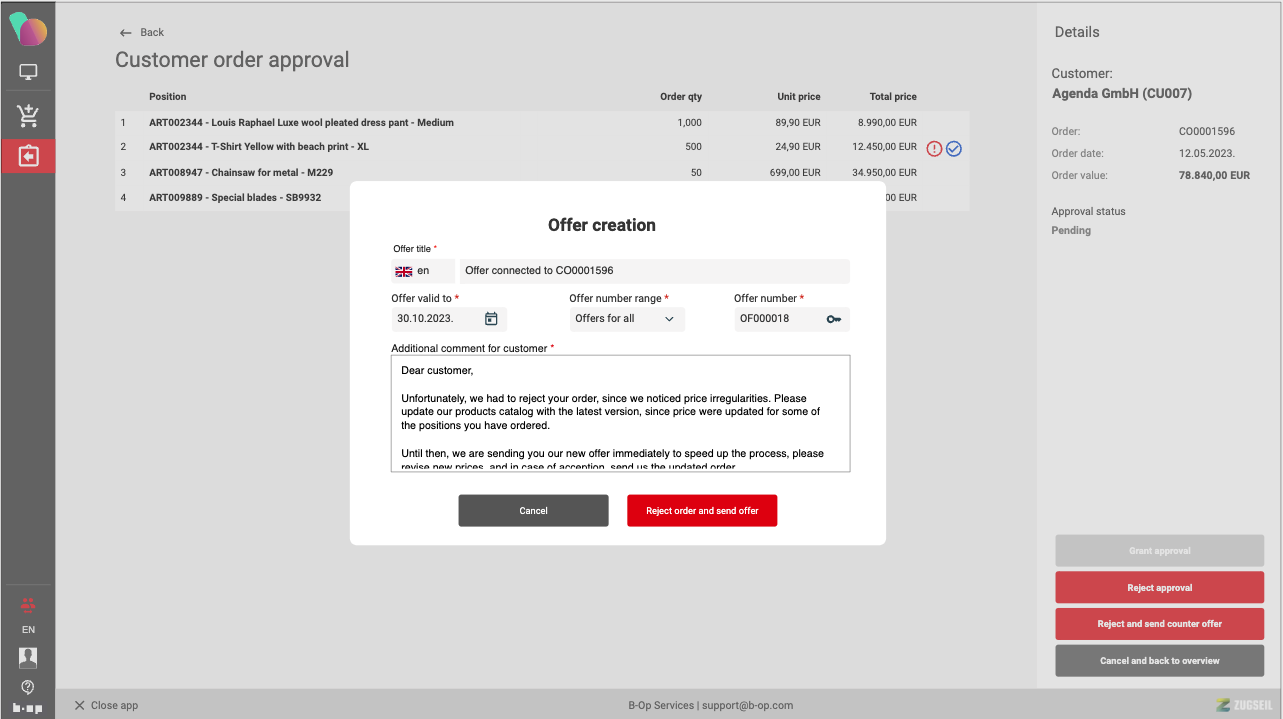Click Cancel in Offer creation dialog
This screenshot has width=1283, height=719.
pyautogui.click(x=533, y=511)
